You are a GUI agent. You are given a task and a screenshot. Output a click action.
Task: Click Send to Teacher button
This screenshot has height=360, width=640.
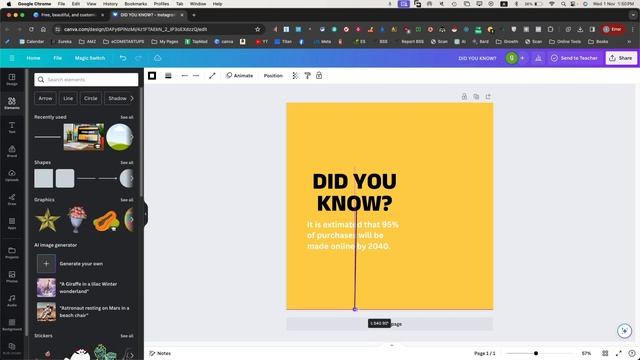[574, 58]
